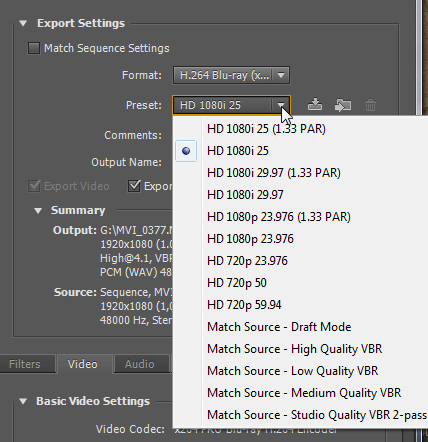Click the Comments label
The image size is (428, 442).
click(x=133, y=135)
